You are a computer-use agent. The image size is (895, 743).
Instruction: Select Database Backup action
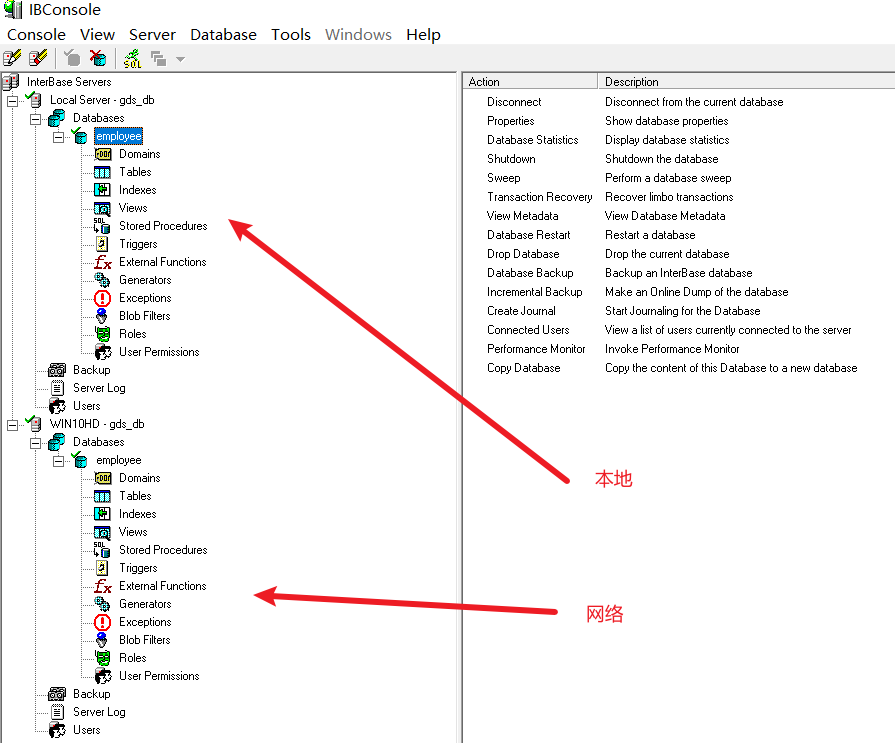tap(530, 273)
